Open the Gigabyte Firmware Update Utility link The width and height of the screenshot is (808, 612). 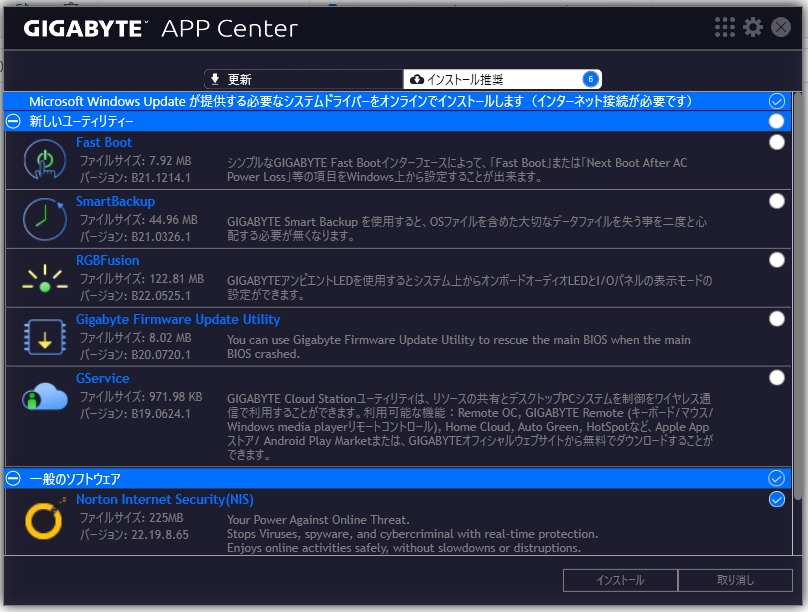coord(178,319)
